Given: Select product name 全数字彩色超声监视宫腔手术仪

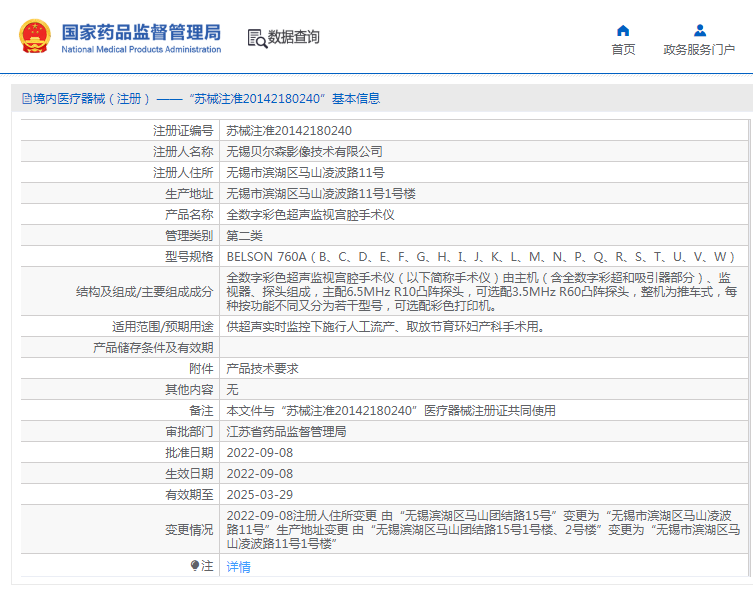Looking at the screenshot, I should point(310,215).
